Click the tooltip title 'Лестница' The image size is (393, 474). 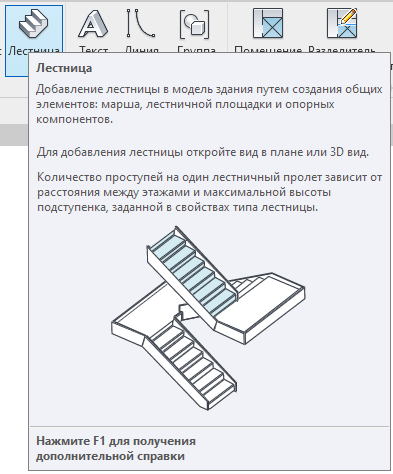tap(64, 68)
